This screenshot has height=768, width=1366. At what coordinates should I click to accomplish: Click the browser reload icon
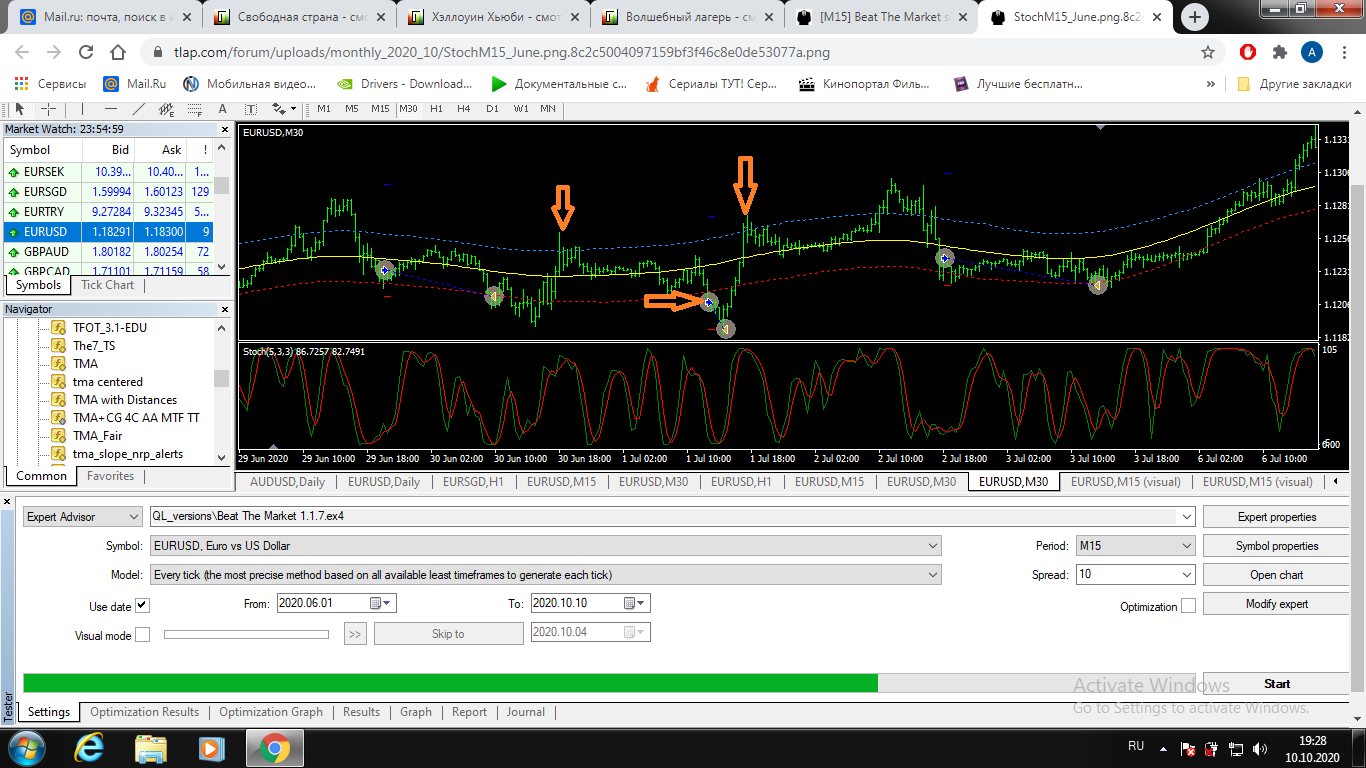(86, 52)
